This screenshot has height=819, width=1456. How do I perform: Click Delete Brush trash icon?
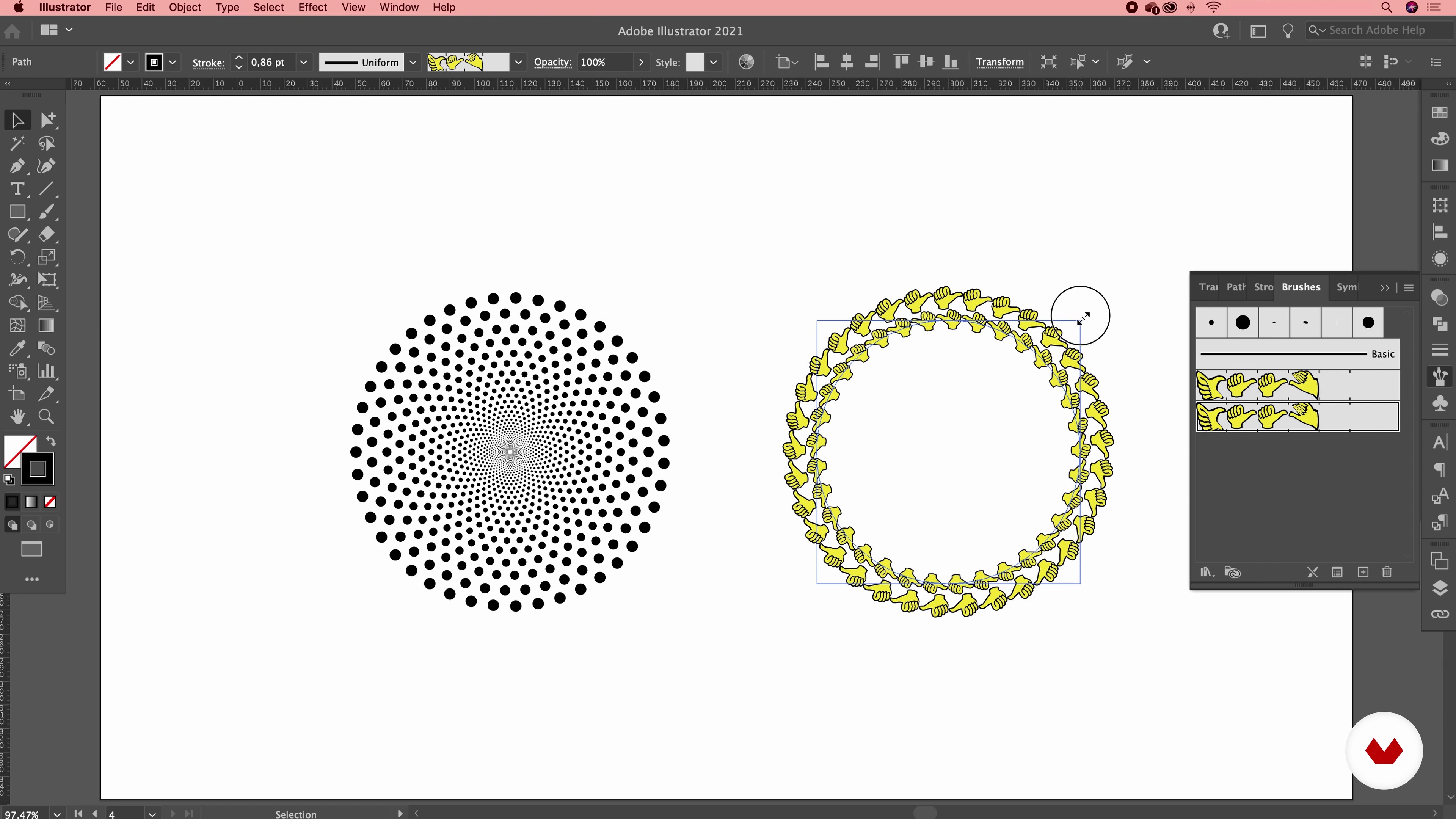coord(1387,572)
